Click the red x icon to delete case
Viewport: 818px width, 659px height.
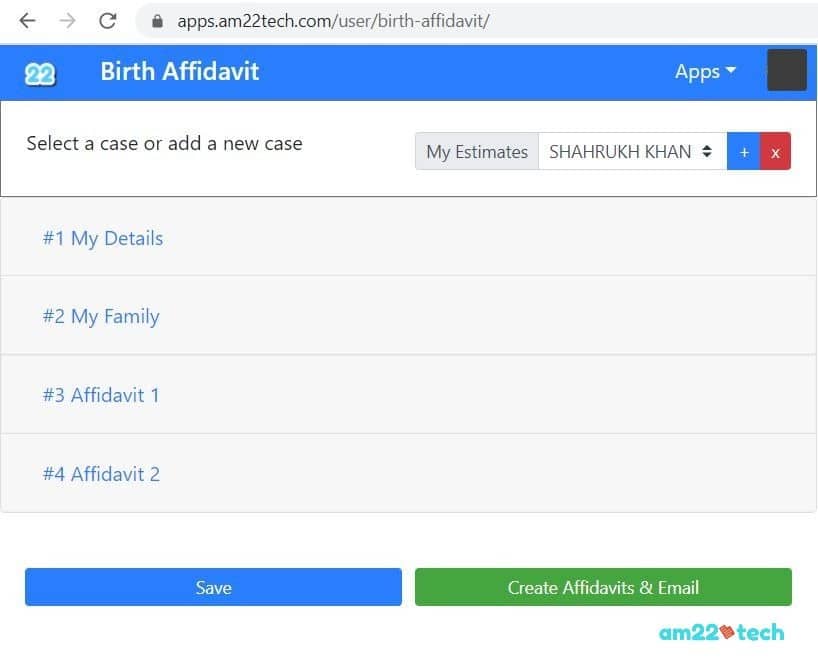(x=776, y=151)
